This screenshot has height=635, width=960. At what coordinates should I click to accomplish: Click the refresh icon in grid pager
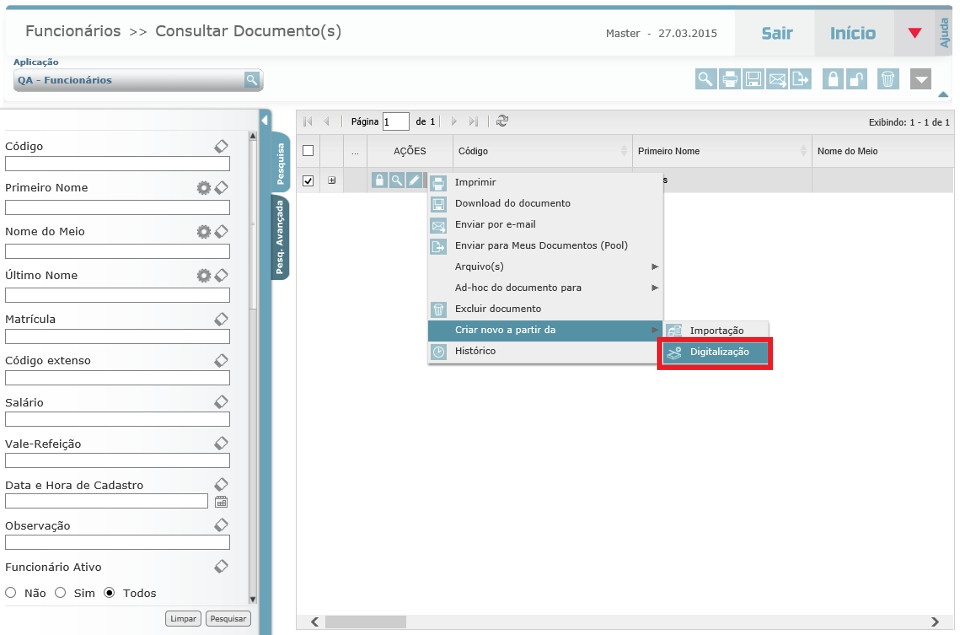click(x=502, y=121)
